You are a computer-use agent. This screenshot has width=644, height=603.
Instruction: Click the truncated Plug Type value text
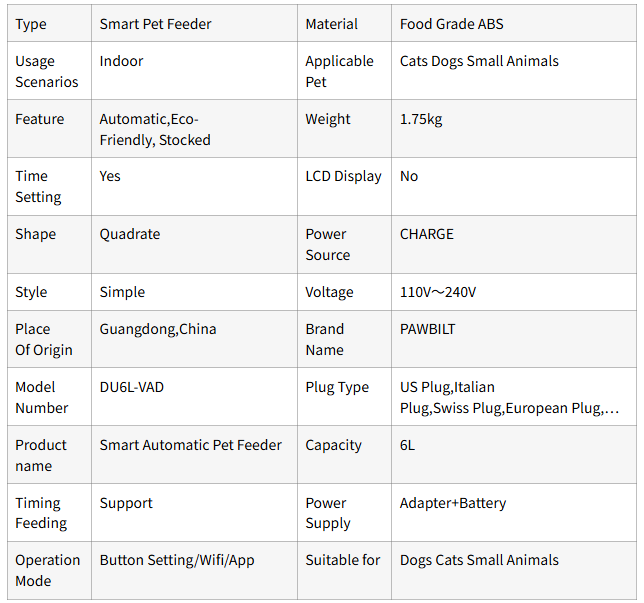tap(508, 397)
